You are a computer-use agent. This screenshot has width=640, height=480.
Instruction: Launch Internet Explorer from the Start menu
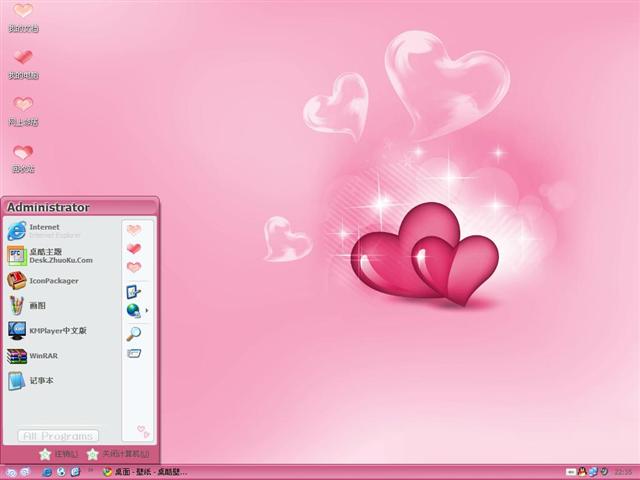(44, 231)
